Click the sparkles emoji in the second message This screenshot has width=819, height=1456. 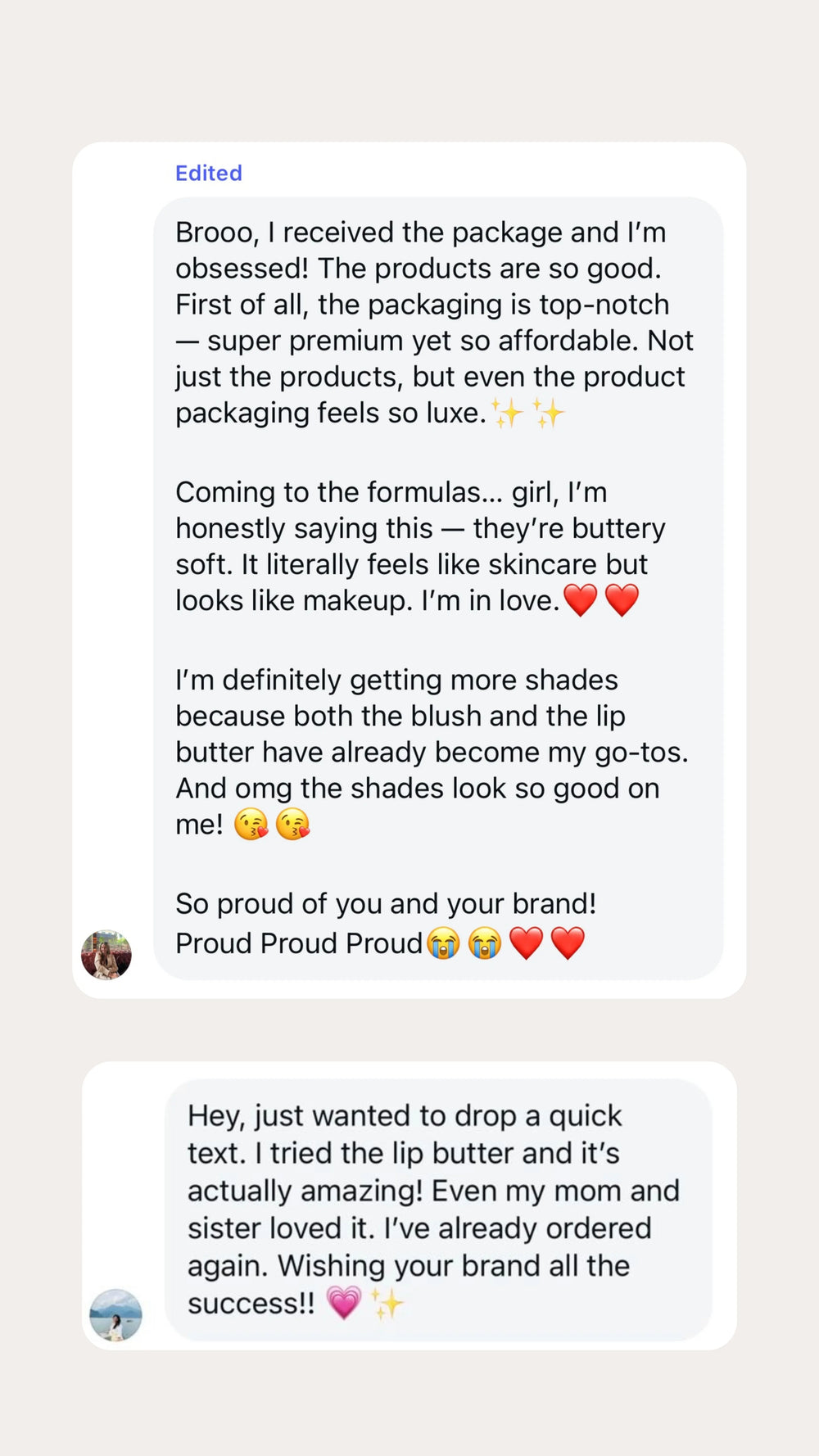click(387, 1303)
